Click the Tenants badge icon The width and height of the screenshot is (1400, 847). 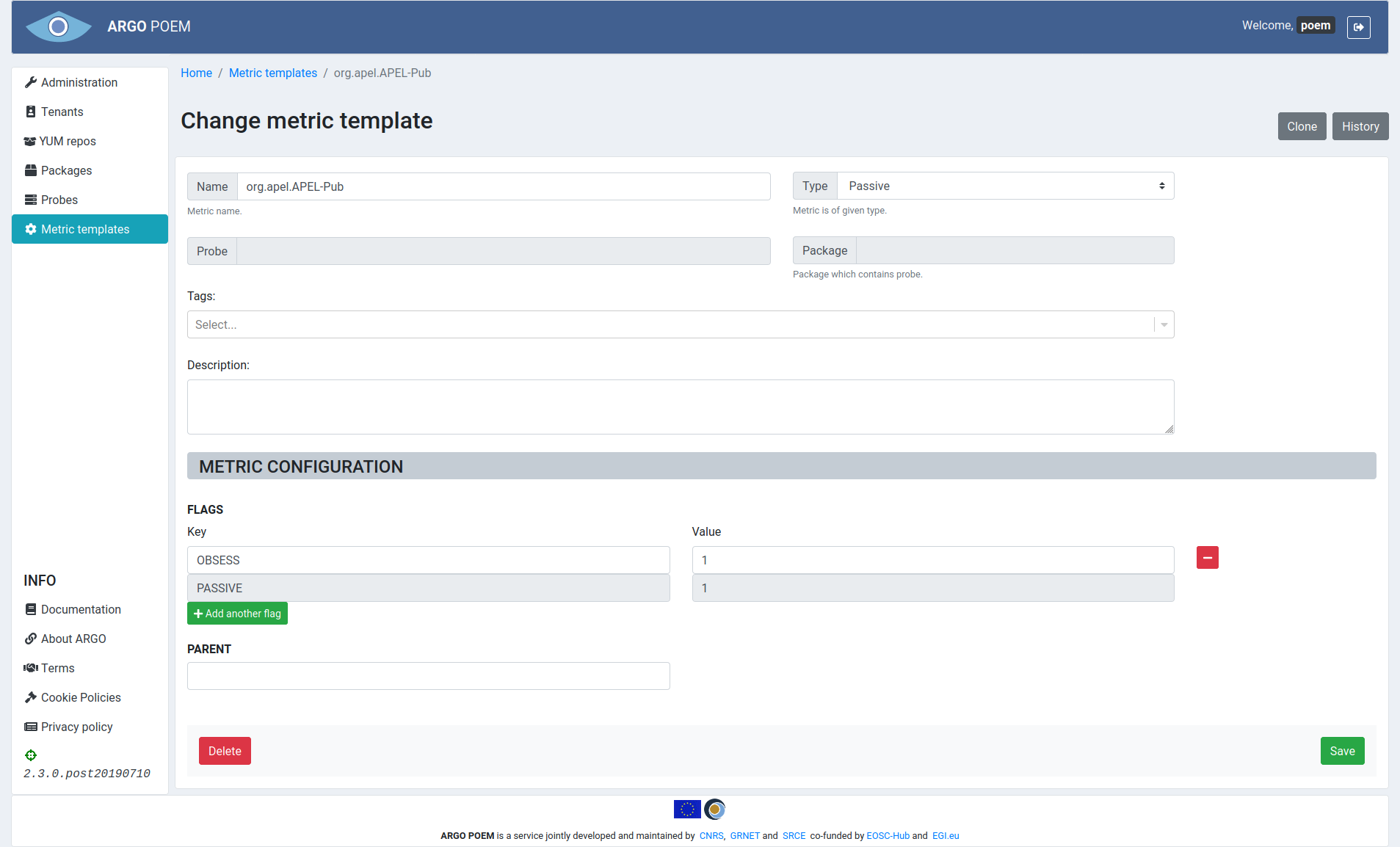coord(31,112)
